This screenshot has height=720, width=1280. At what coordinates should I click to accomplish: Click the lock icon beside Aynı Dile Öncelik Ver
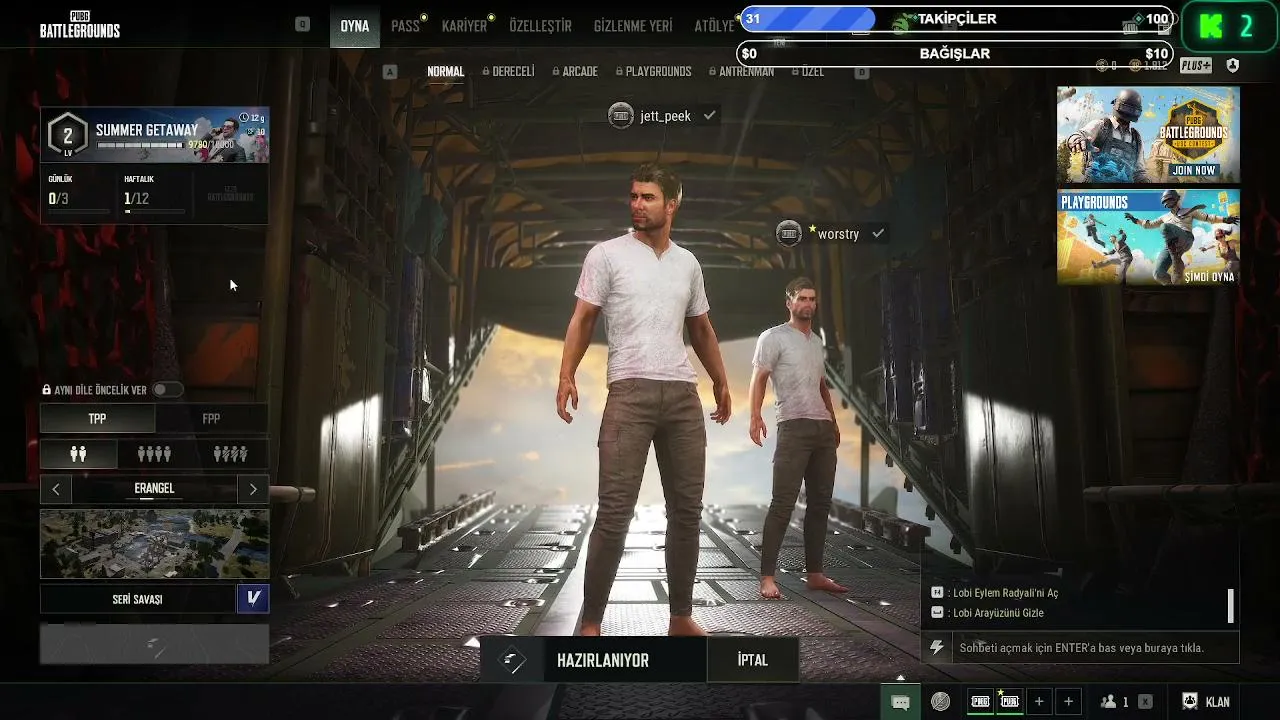(46, 390)
